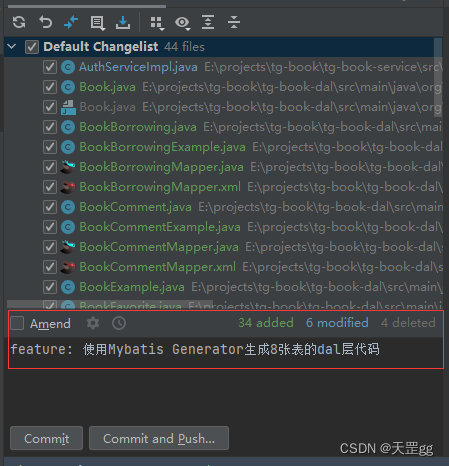This screenshot has width=449, height=466.
Task: Select the BookCommentExample.java file name
Action: tap(160, 227)
